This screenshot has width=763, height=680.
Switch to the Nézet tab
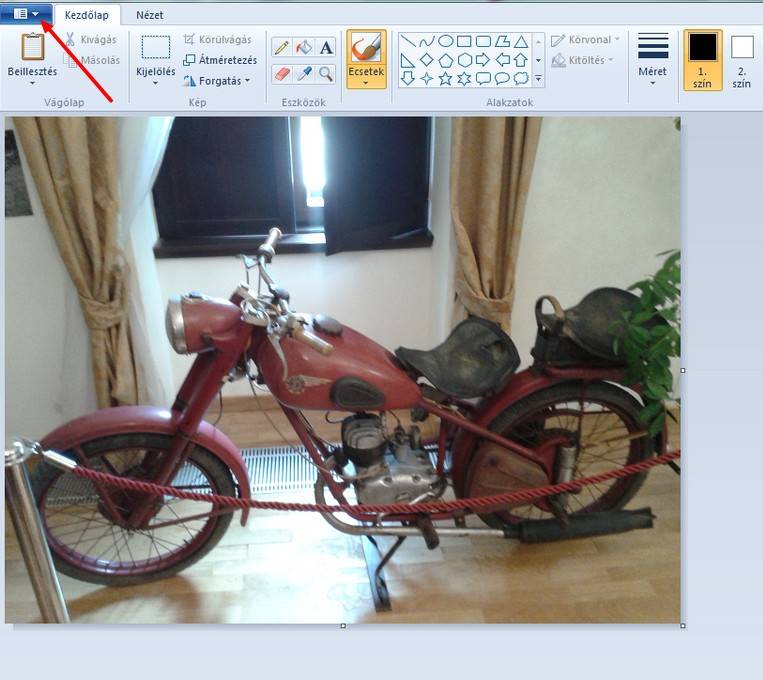click(x=149, y=15)
